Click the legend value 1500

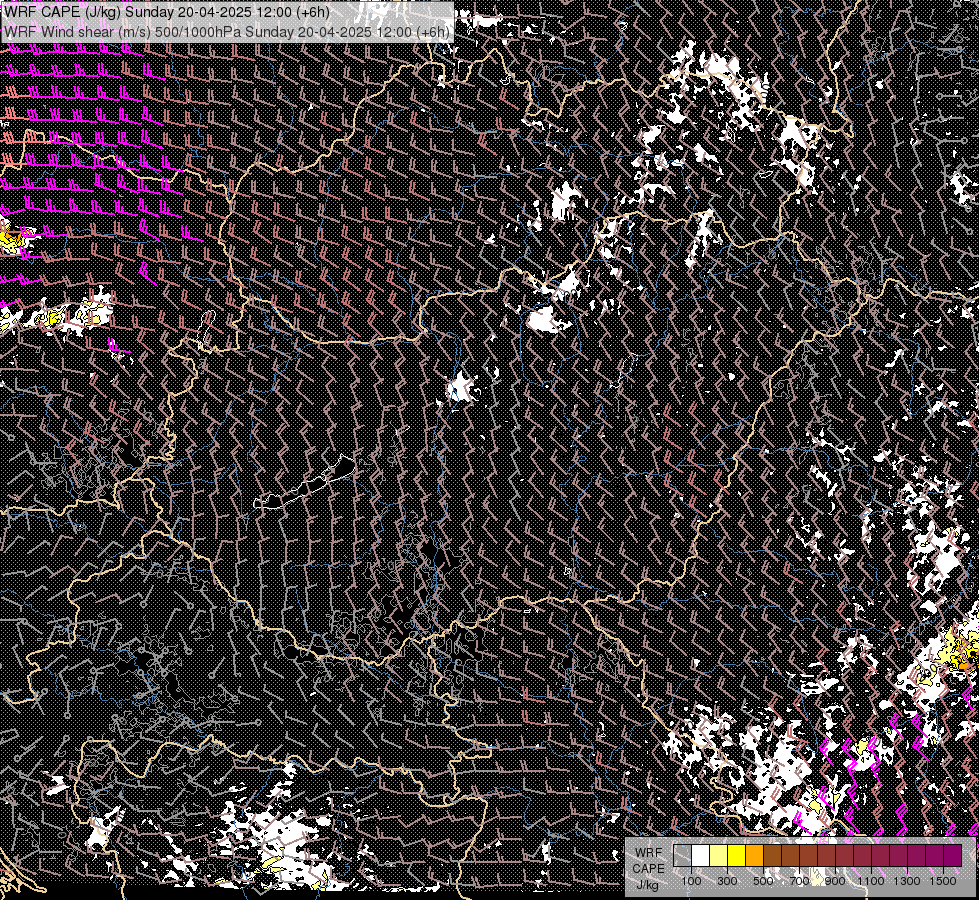pyautogui.click(x=943, y=881)
